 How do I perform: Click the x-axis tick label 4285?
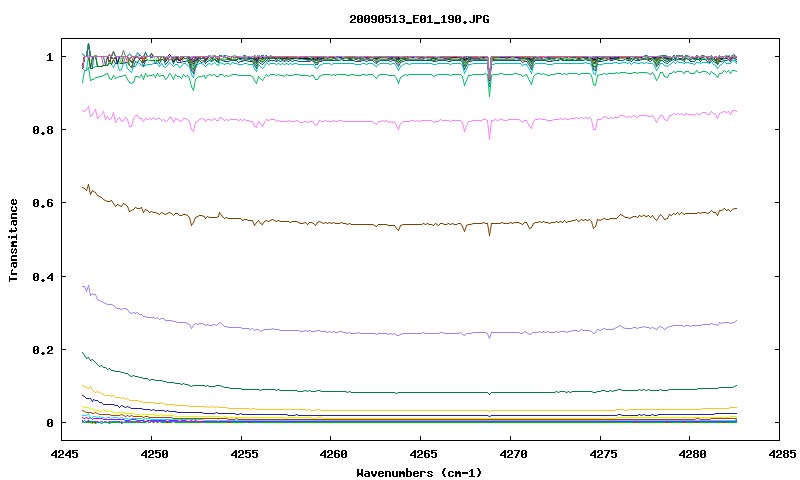[781, 454]
